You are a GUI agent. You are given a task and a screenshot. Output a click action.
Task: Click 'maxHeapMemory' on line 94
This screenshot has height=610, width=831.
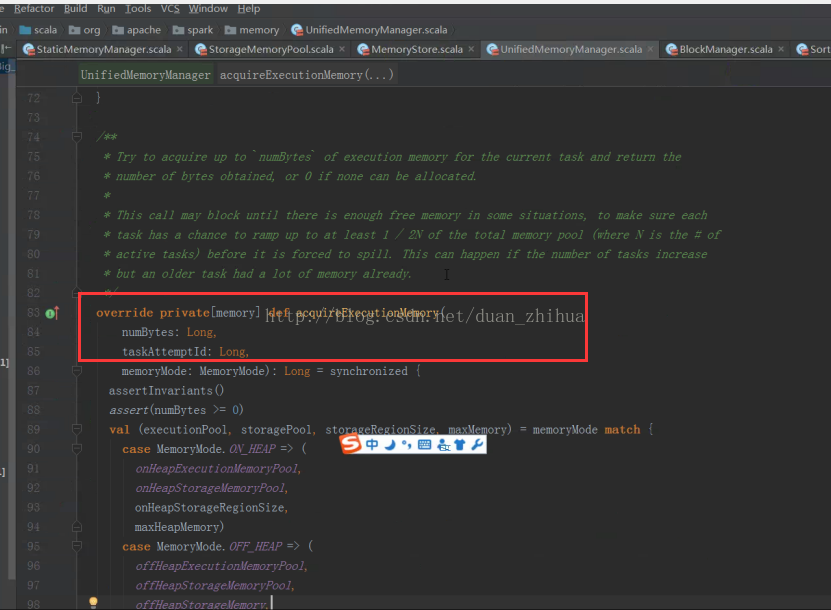[x=177, y=527]
